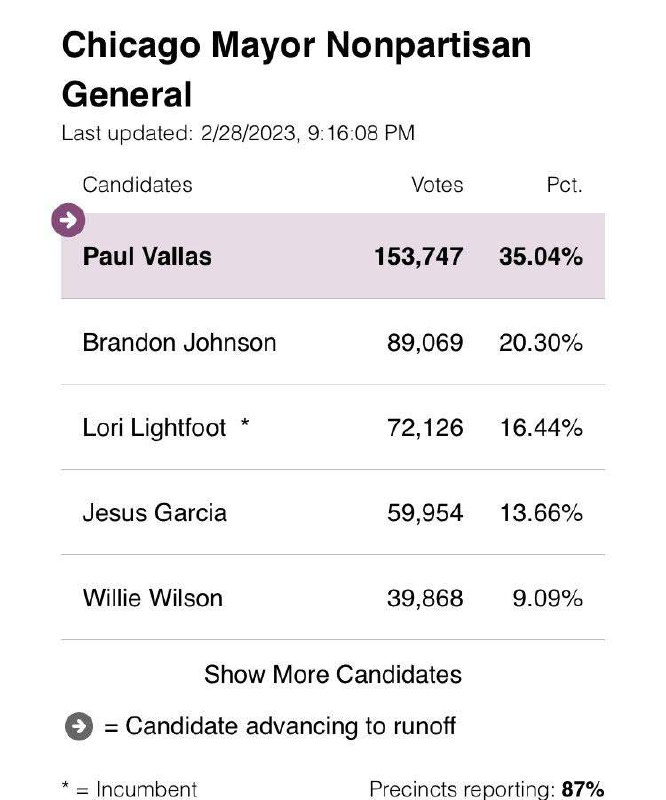Click the Last updated timestamp
The width and height of the screenshot is (666, 800).
coord(238,133)
